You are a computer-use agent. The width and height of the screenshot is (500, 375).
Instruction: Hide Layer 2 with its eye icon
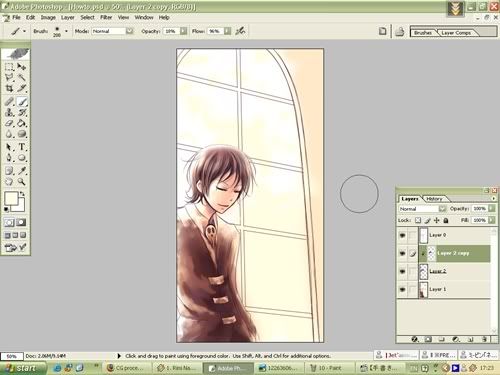[402, 271]
